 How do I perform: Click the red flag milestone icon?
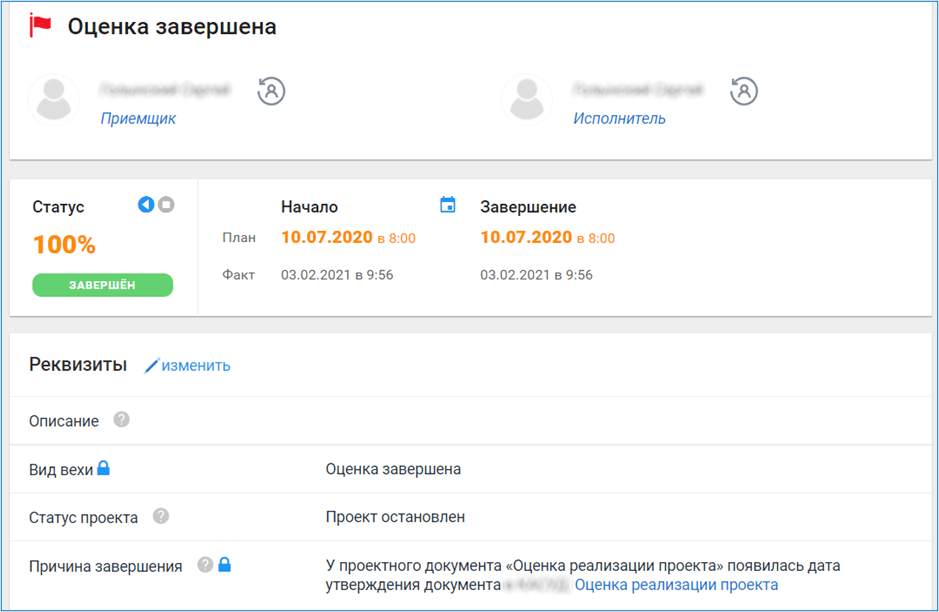(41, 26)
